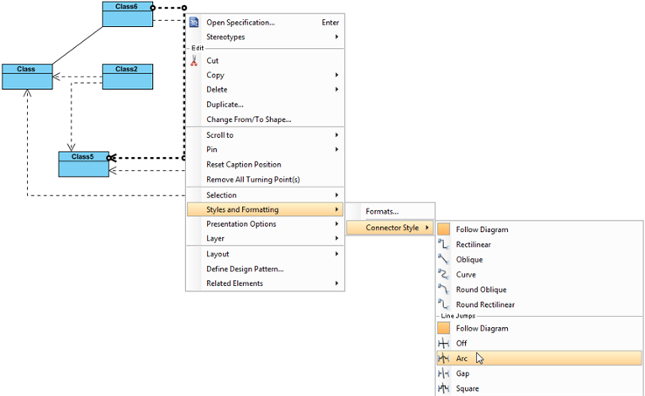Click the Class2 shape header
The width and height of the screenshot is (645, 396).
[x=128, y=69]
